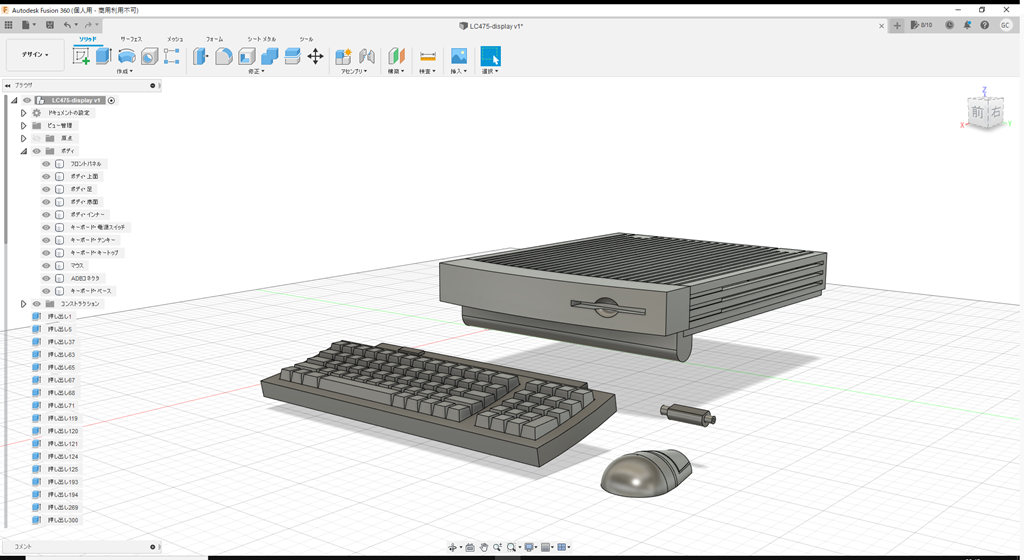Viewport: 1024px width, 560px height.
Task: Select the Revolve tool icon
Action: (x=127, y=57)
